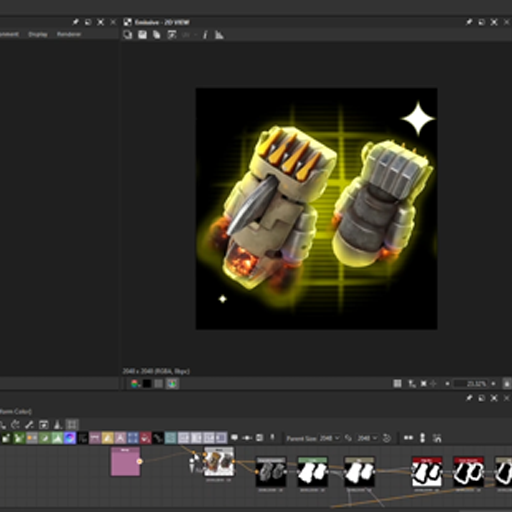Select the green-header white mask node
This screenshot has height=512, width=512.
312,472
